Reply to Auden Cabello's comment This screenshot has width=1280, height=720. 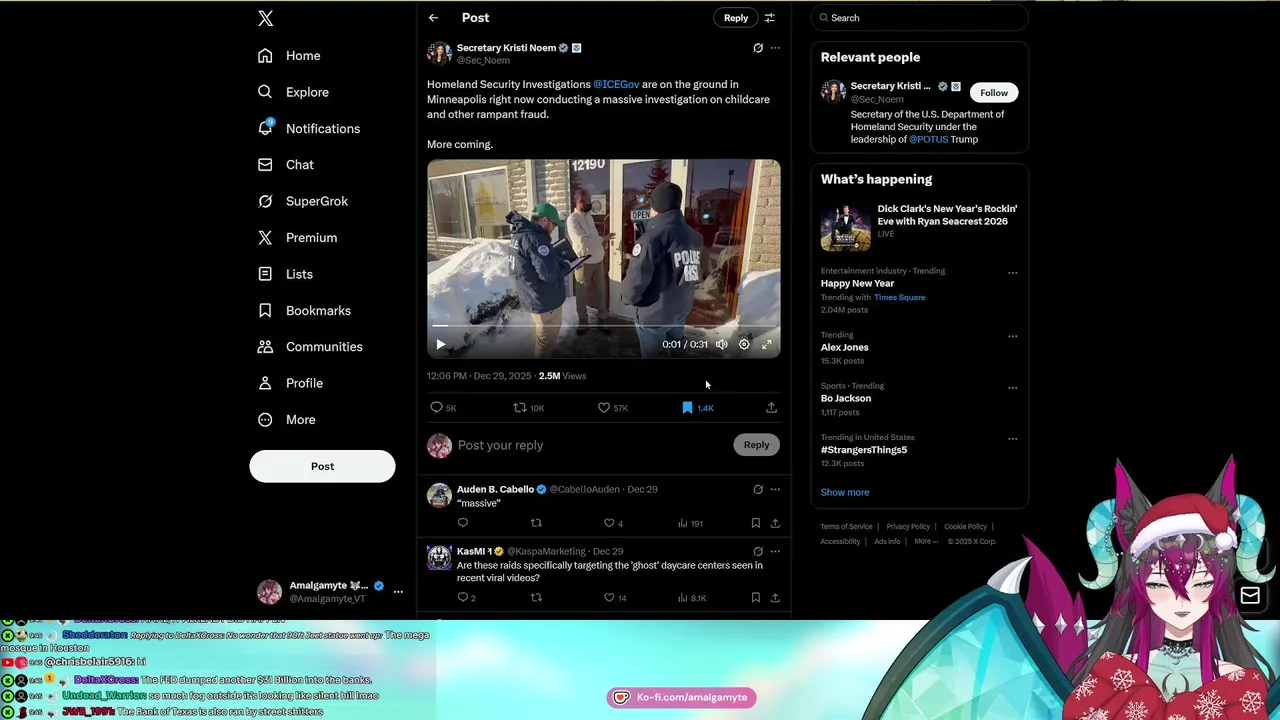(463, 523)
